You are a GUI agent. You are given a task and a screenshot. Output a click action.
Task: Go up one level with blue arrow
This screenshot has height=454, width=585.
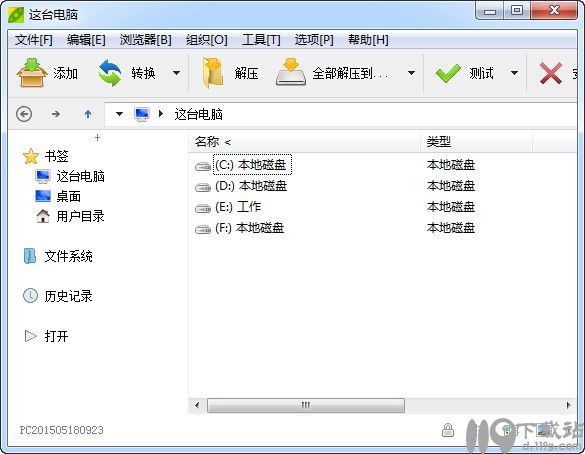coord(88,114)
